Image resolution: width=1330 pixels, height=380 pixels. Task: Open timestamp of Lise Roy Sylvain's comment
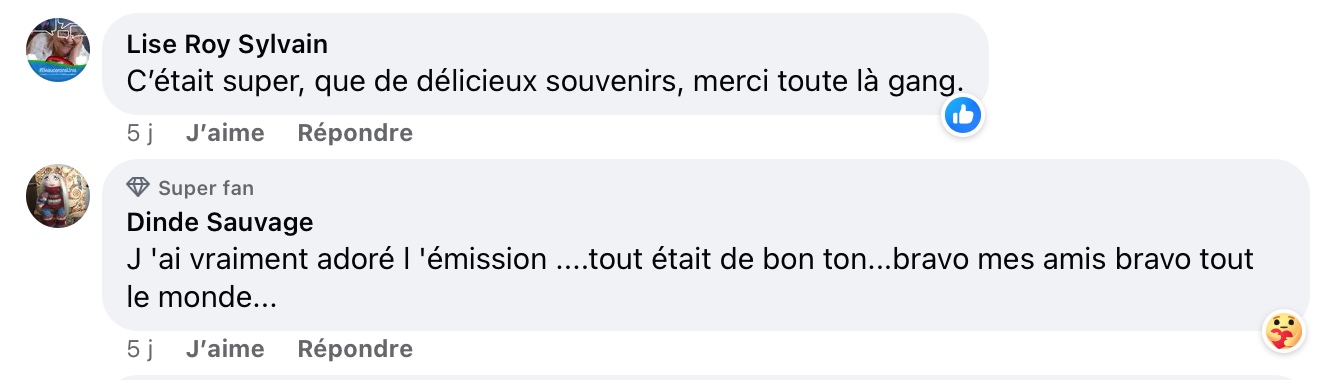[139, 133]
